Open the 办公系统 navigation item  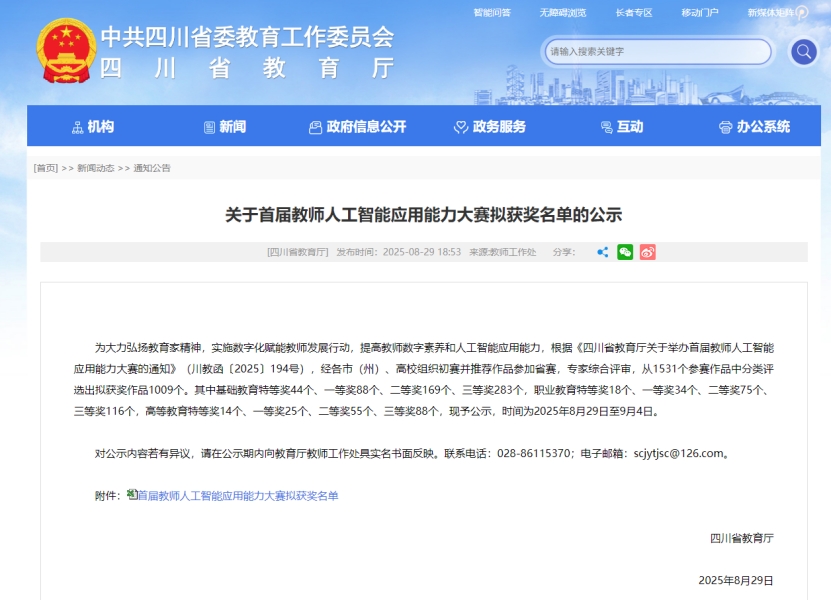754,127
